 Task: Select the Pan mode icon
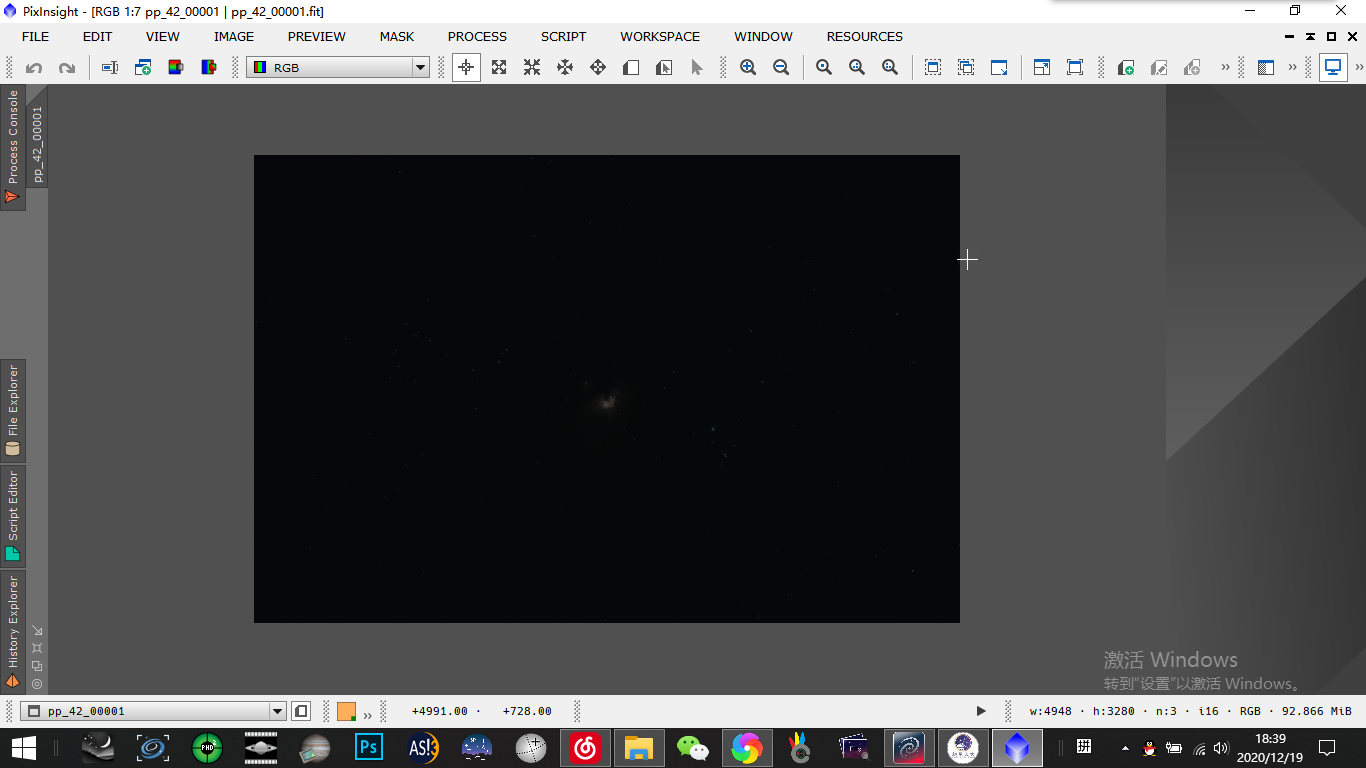(565, 68)
